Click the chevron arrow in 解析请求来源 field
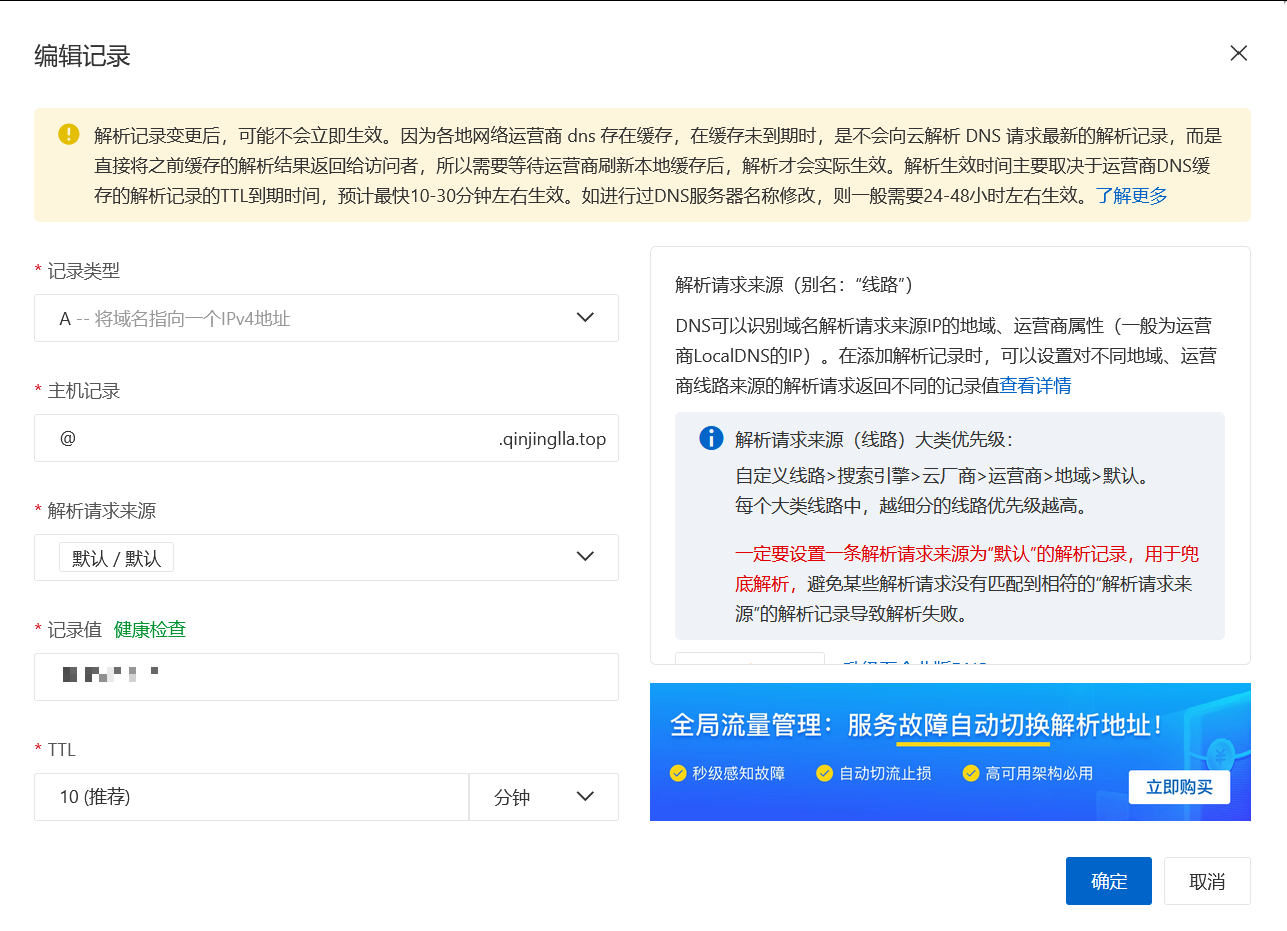This screenshot has height=931, width=1287. pyautogui.click(x=585, y=557)
